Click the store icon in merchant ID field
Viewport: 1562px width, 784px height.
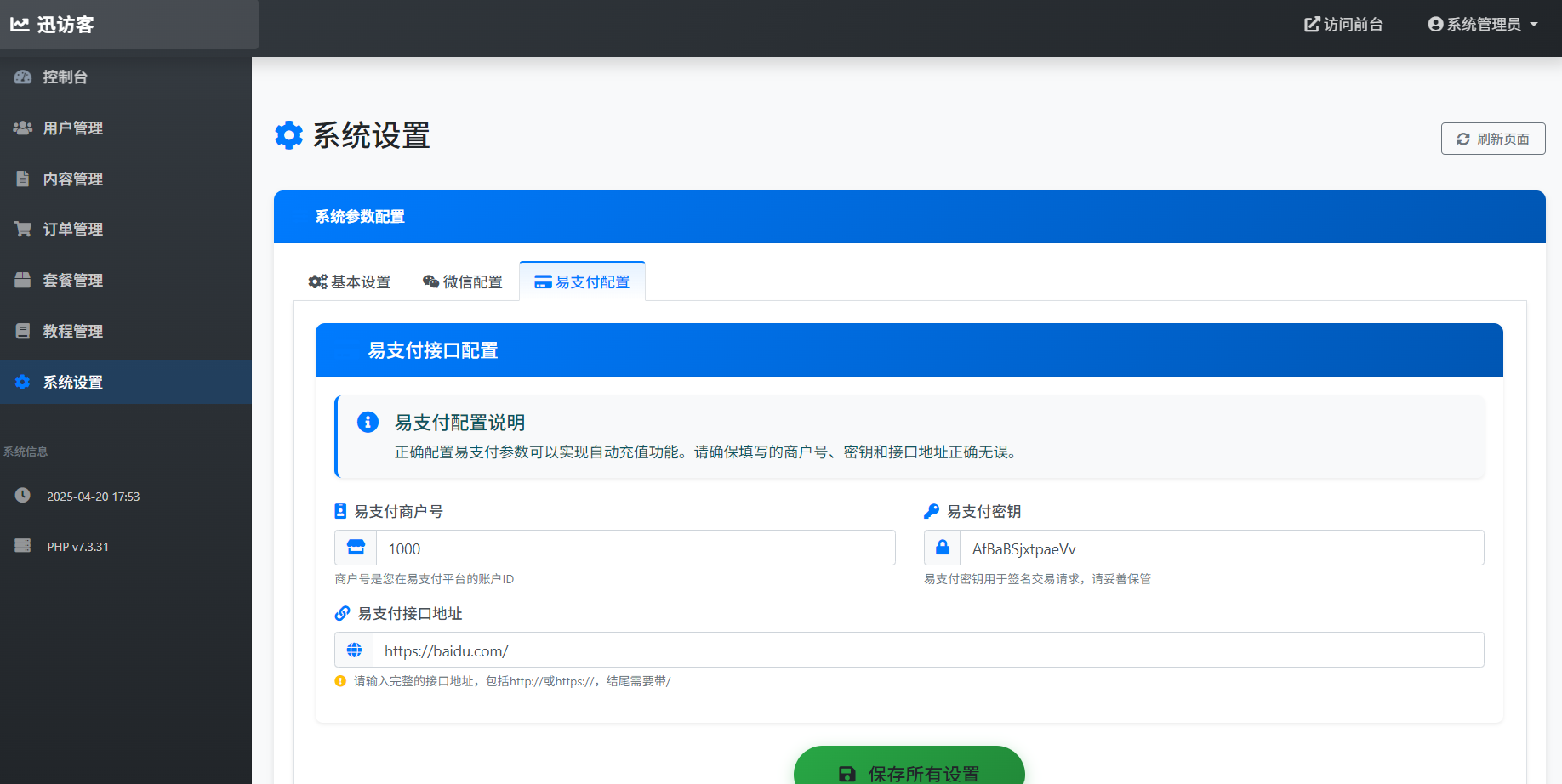pyautogui.click(x=356, y=548)
